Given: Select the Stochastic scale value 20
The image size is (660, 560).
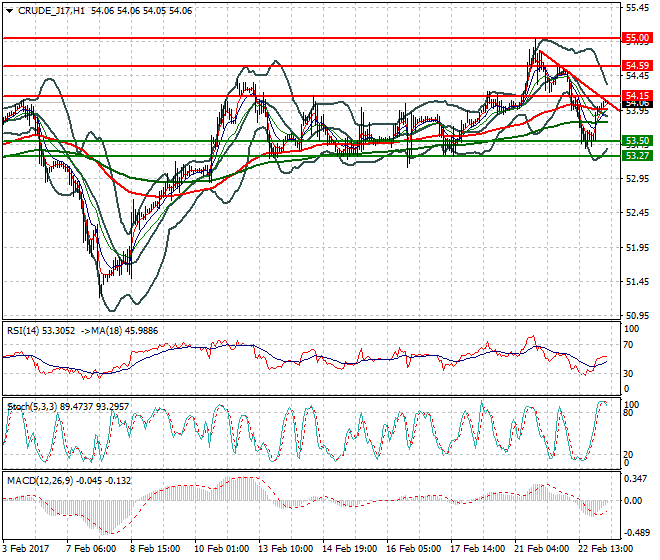Looking at the screenshot, I should click(628, 455).
